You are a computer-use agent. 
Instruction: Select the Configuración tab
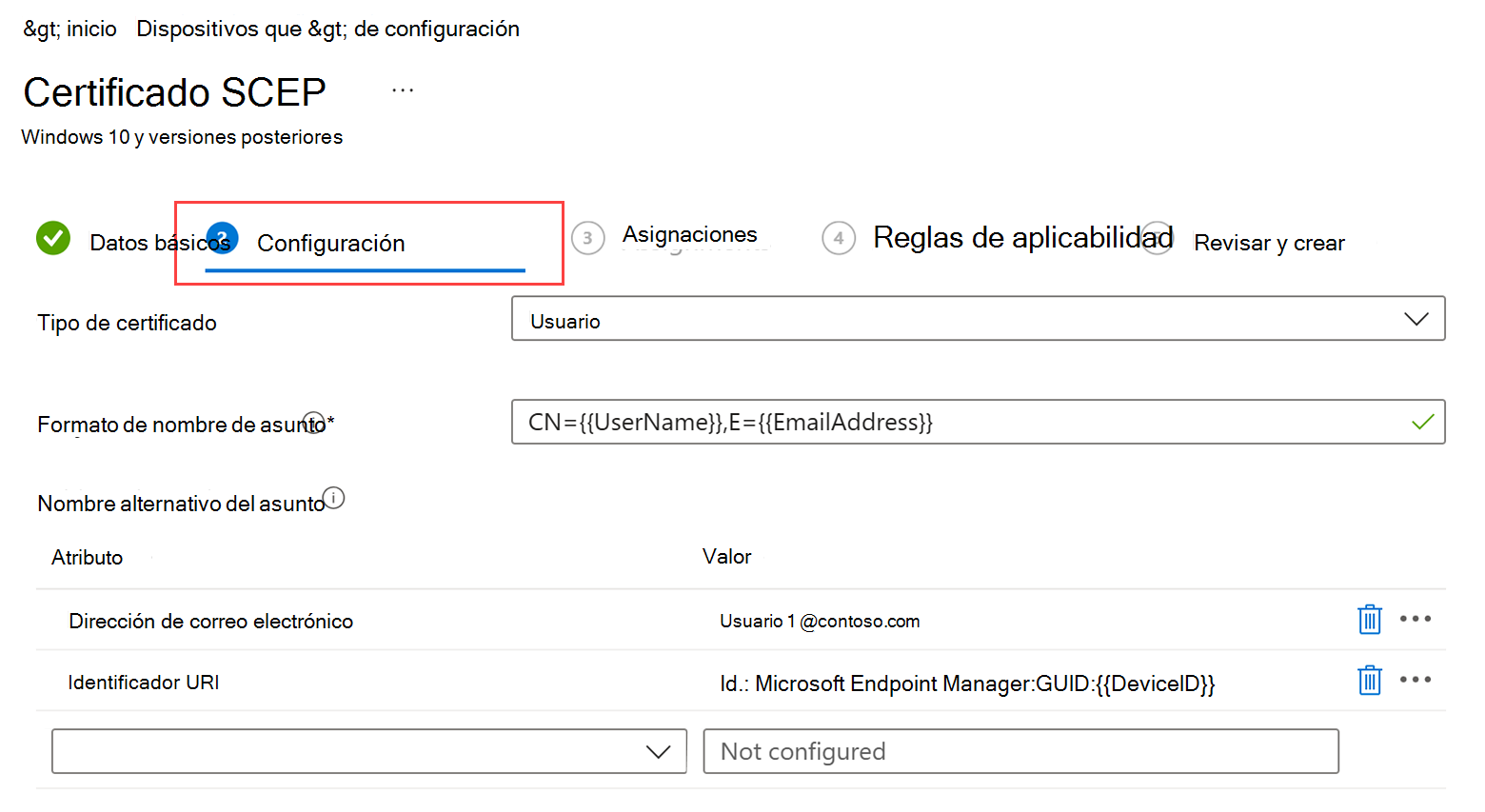point(331,244)
